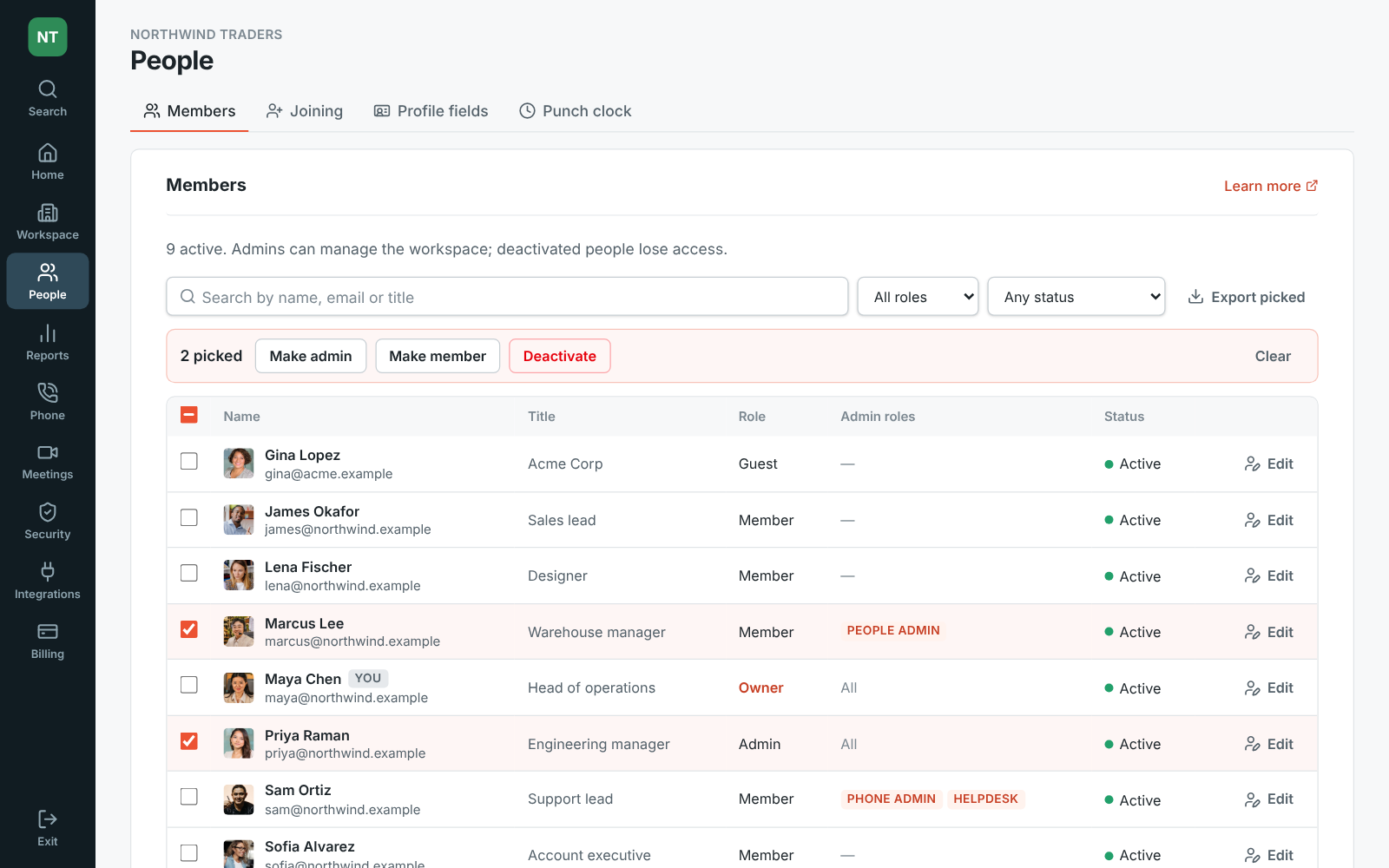The width and height of the screenshot is (1389, 868).
Task: Switch to the Joining tab
Action: tap(305, 111)
